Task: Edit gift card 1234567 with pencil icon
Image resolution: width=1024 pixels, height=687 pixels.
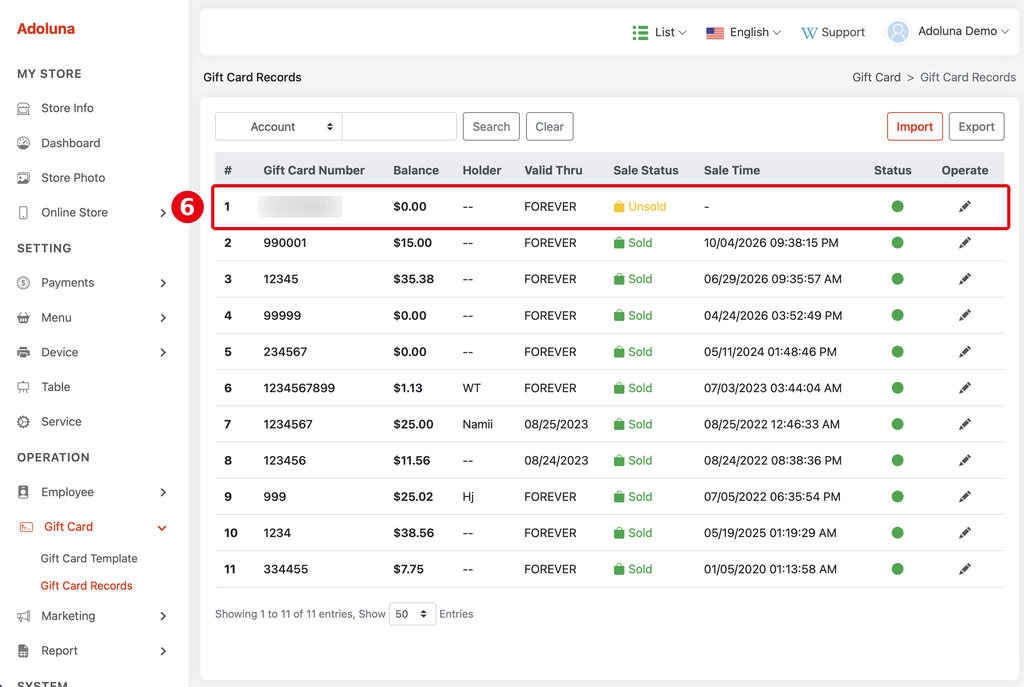Action: click(x=965, y=424)
